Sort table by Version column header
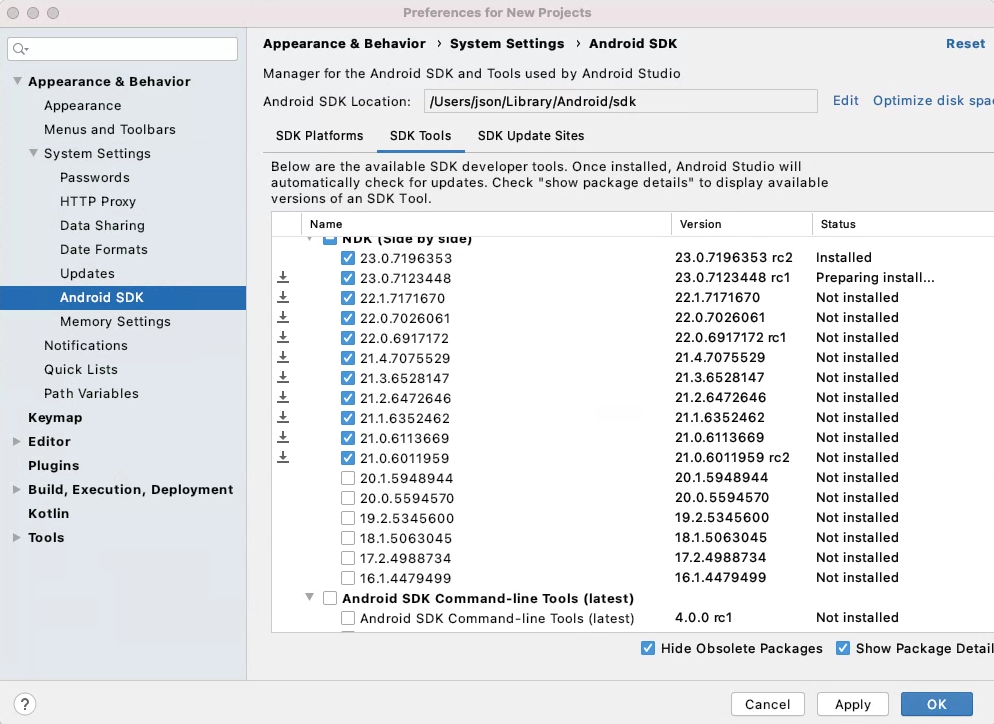Viewport: 994px width, 724px height. (x=741, y=224)
